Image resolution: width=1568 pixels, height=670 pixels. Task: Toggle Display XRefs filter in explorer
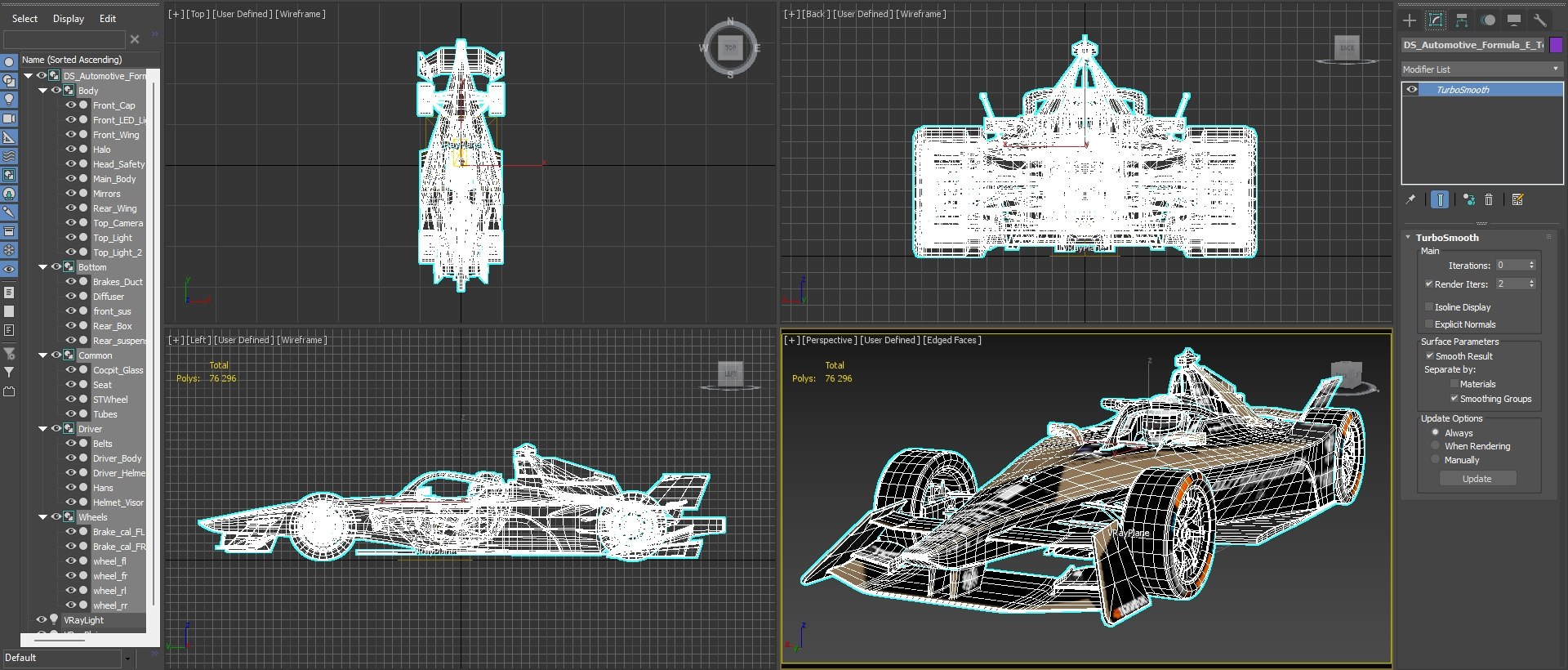9,194
